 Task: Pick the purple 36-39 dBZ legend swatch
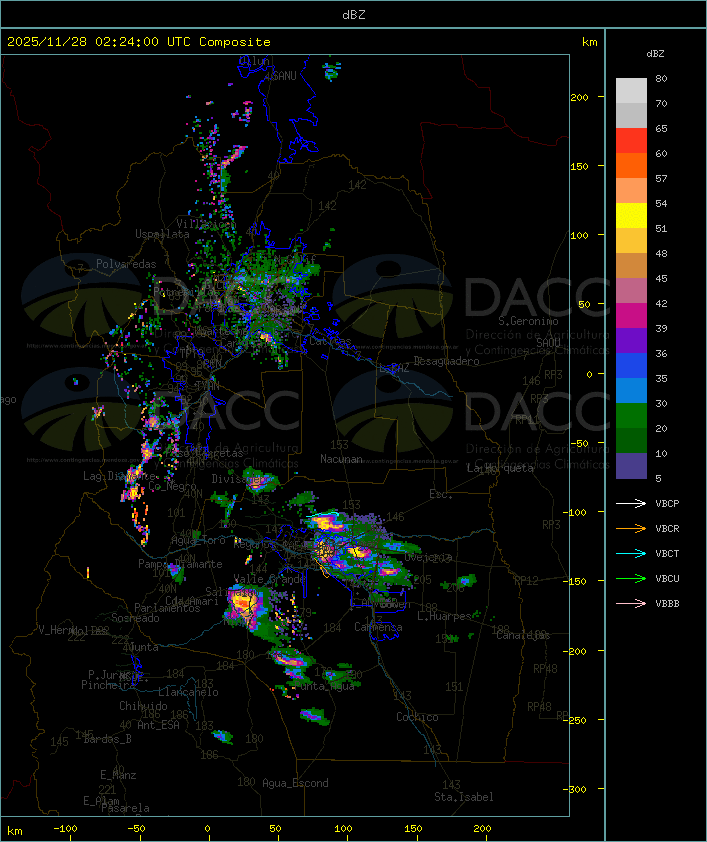click(x=631, y=340)
